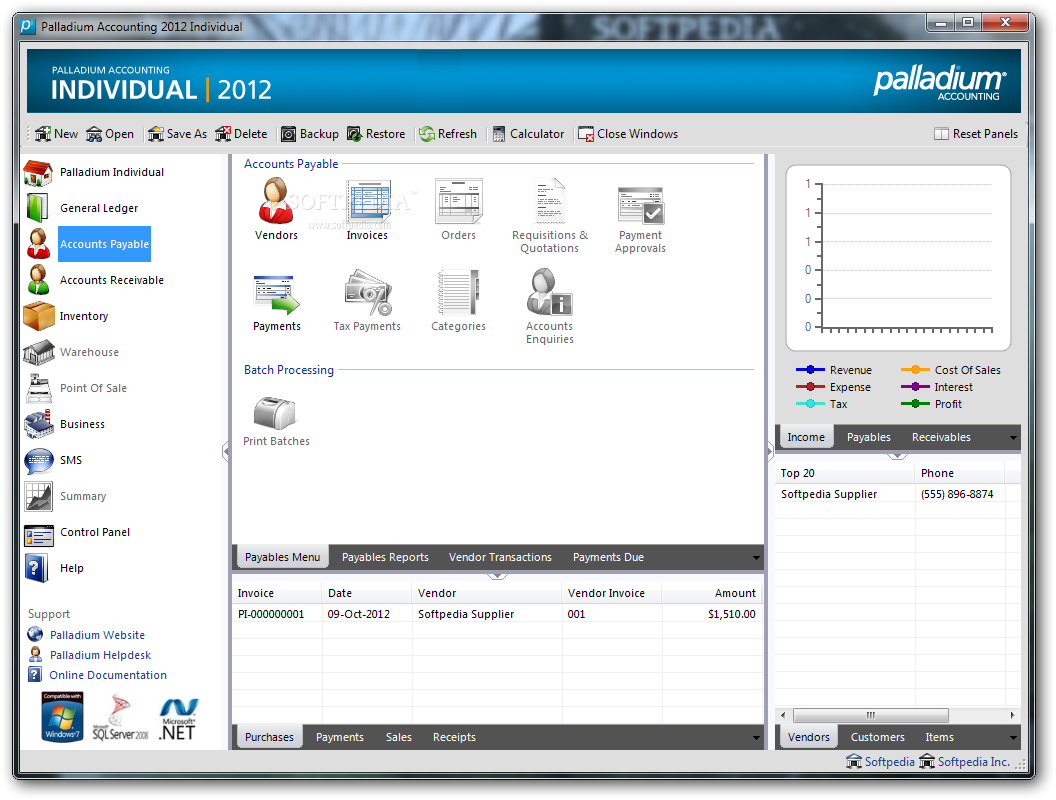Click the Restore toolbar button
Screen dimensions: 1056x800
pos(376,134)
